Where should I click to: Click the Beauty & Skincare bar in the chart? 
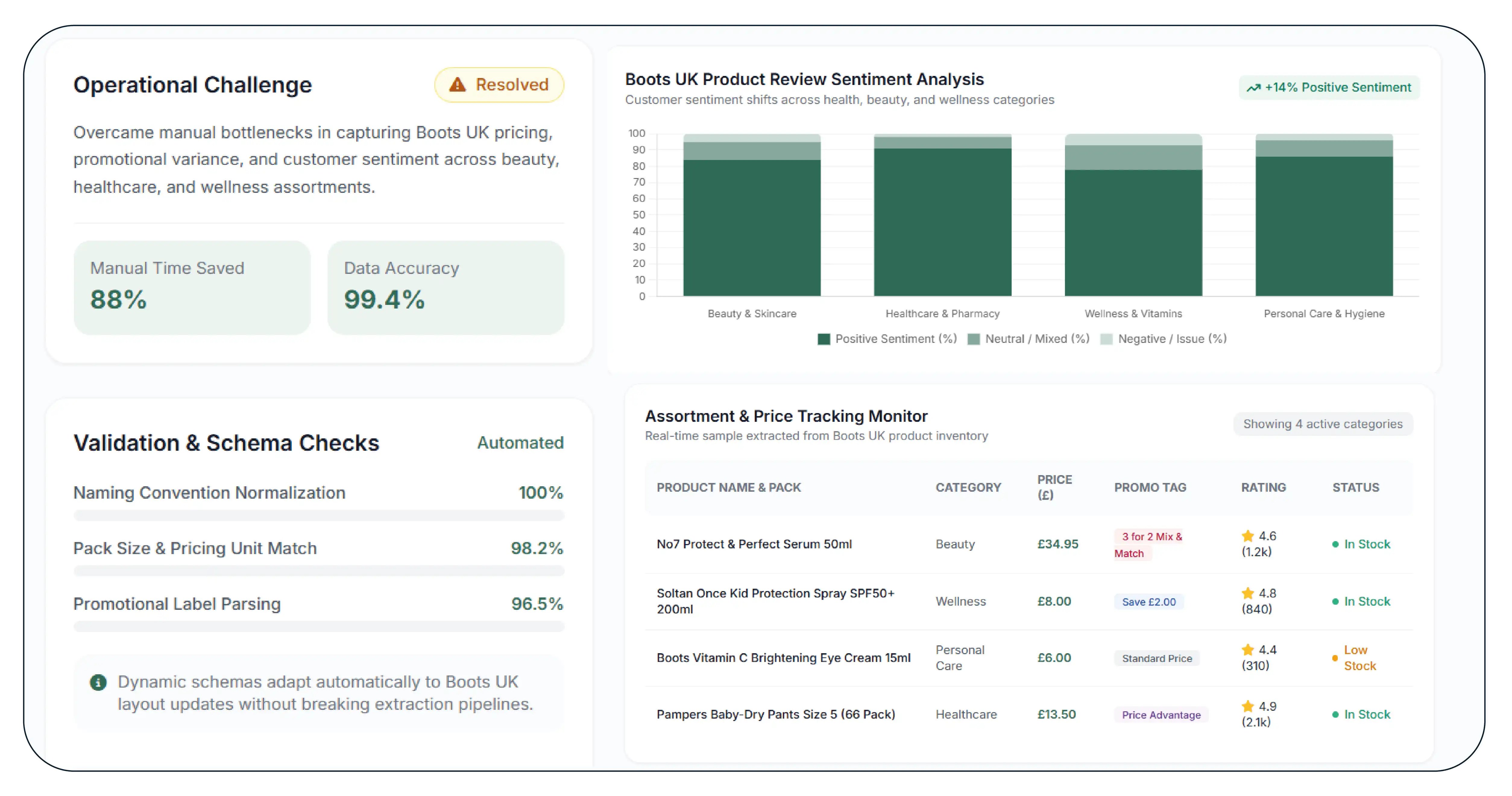(752, 215)
